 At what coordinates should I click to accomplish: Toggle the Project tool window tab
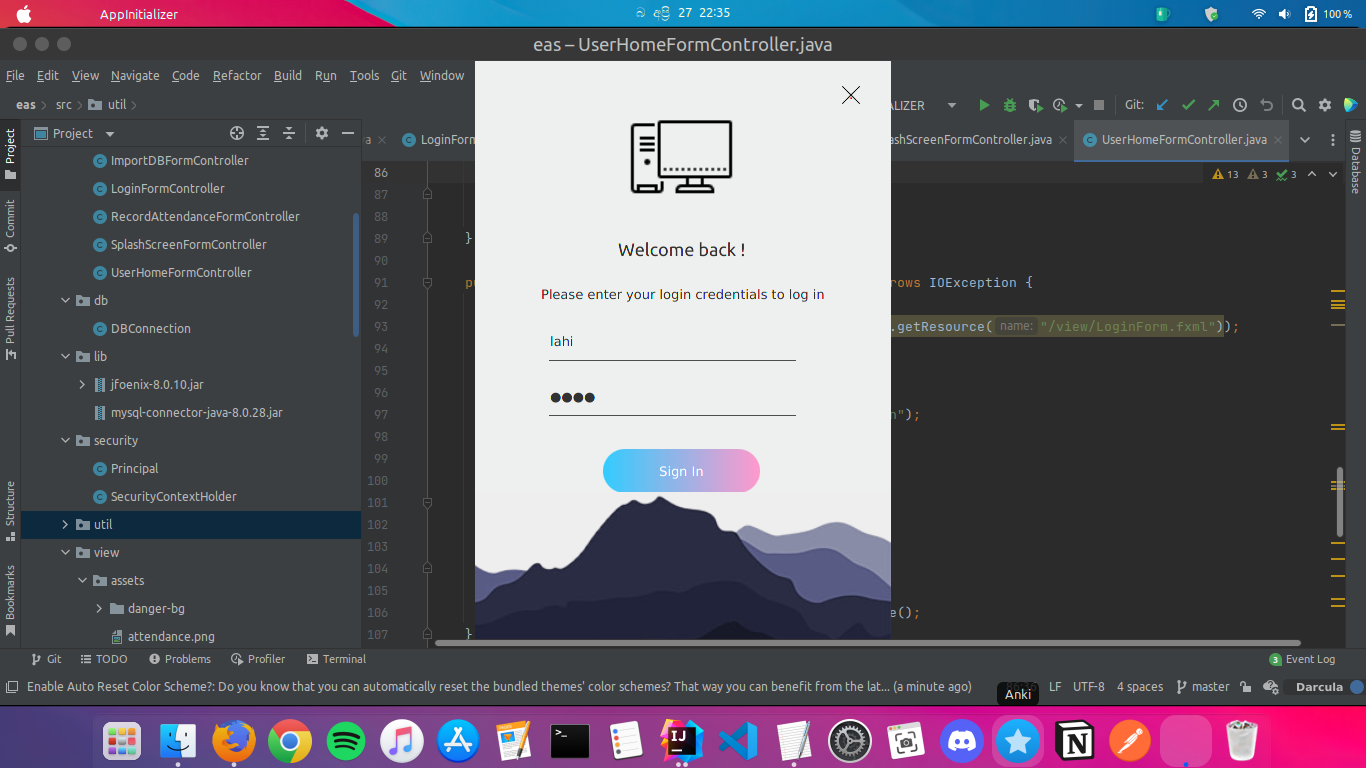coord(10,154)
